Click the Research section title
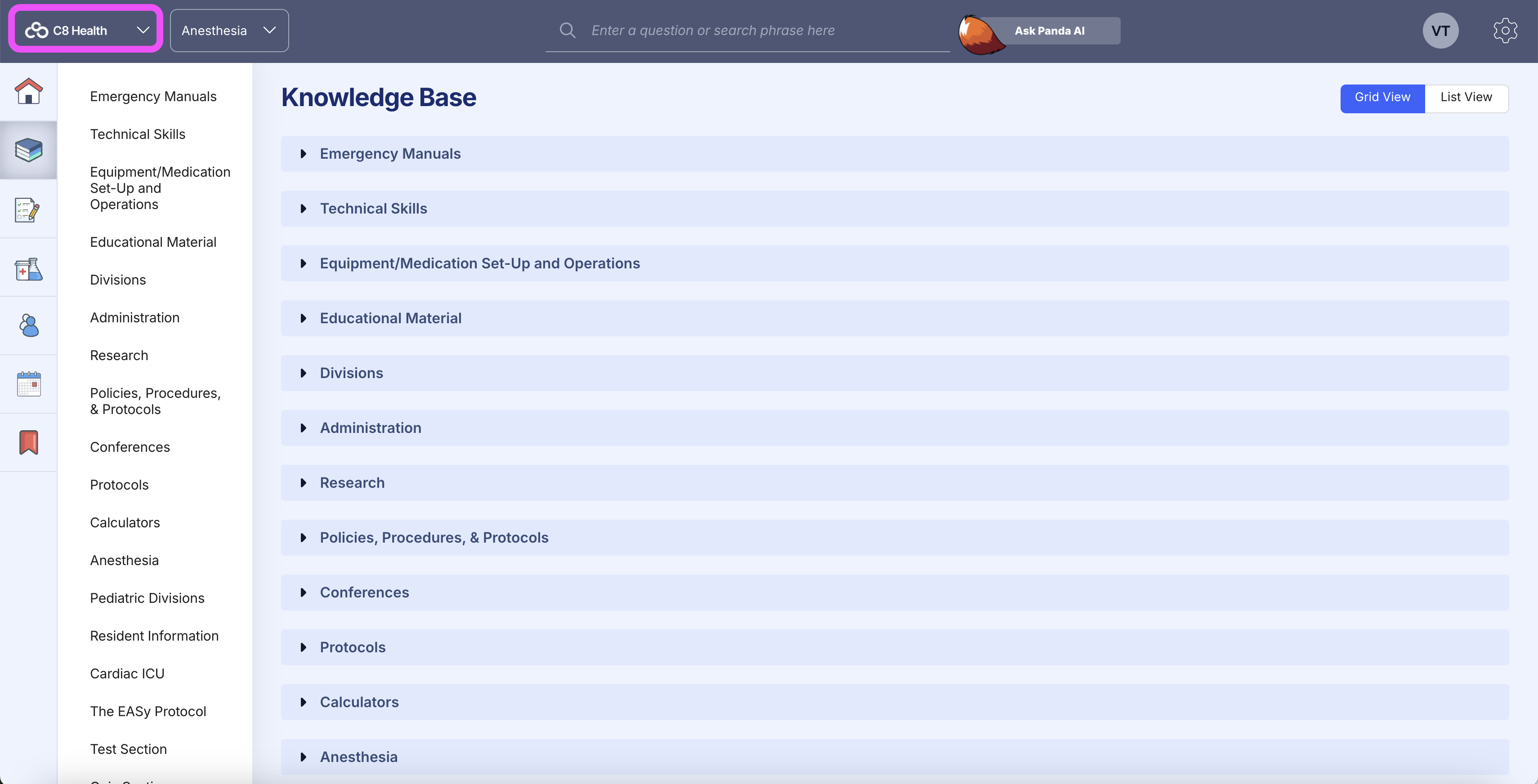 352,483
